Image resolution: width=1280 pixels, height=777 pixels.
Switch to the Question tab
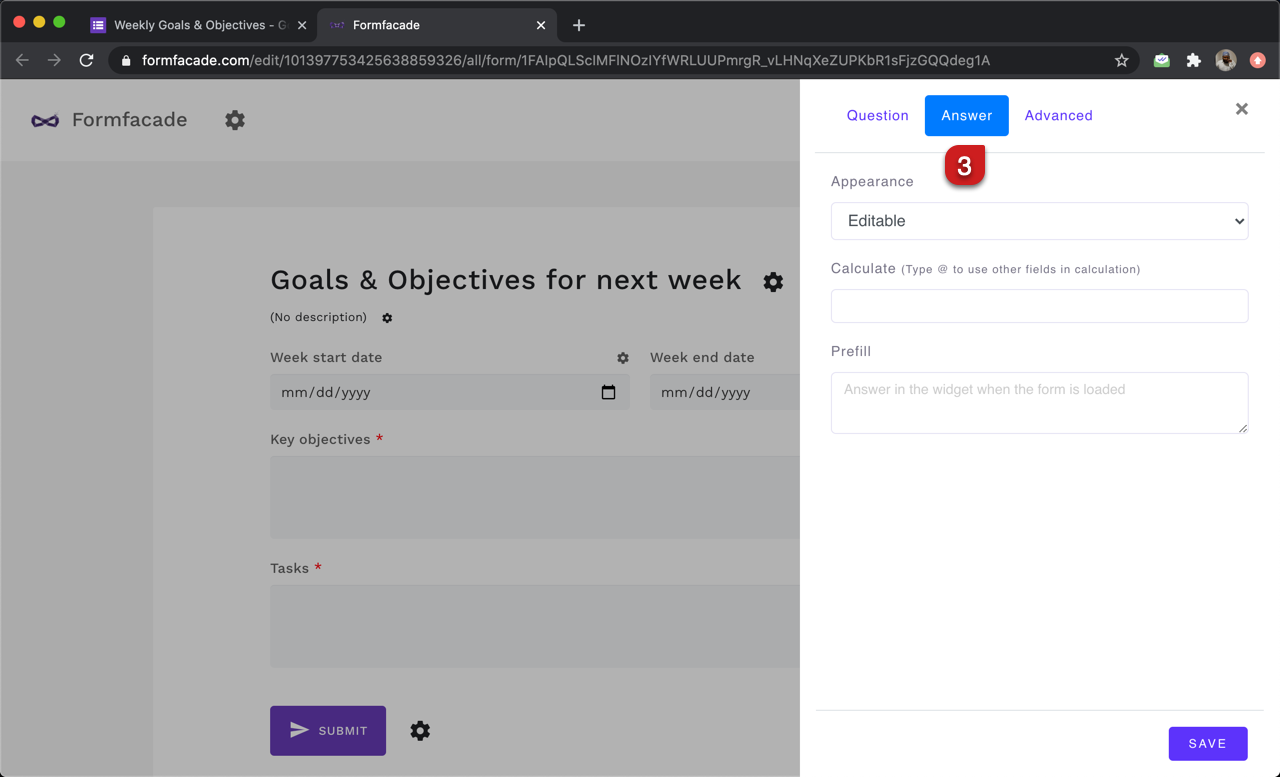[877, 116]
